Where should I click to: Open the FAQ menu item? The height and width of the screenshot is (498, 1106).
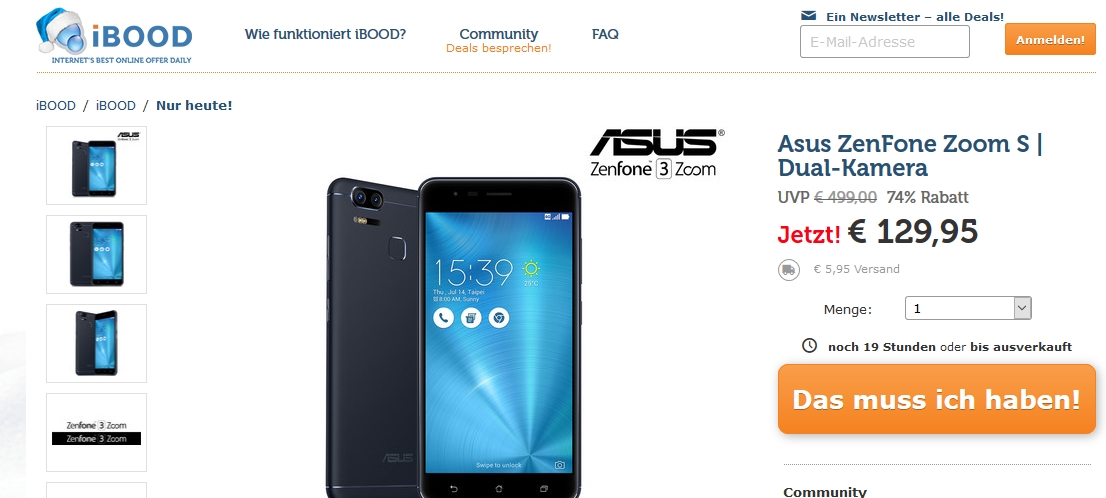pos(605,34)
